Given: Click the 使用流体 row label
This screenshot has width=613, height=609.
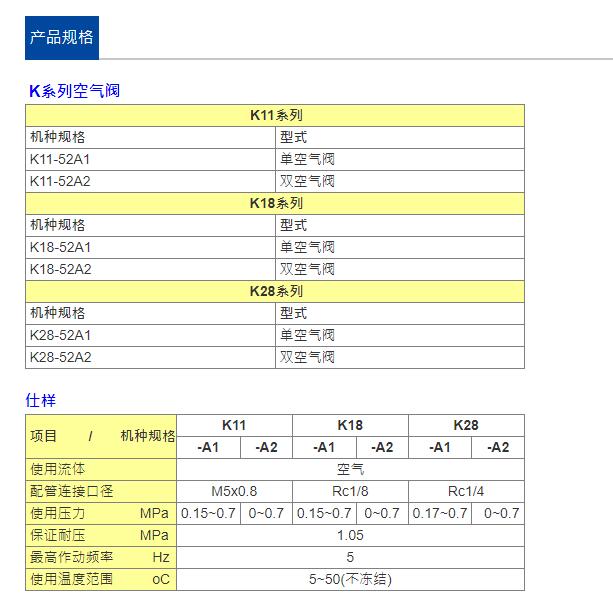Looking at the screenshot, I should (101, 469).
